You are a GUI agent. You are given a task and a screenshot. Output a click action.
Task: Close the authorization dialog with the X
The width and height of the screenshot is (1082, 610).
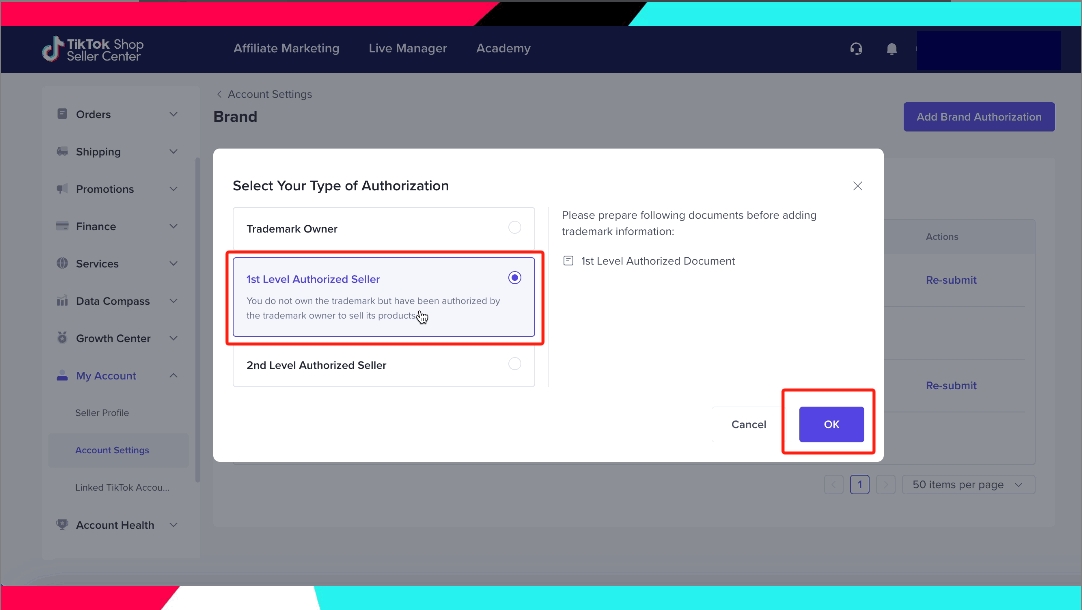[857, 186]
